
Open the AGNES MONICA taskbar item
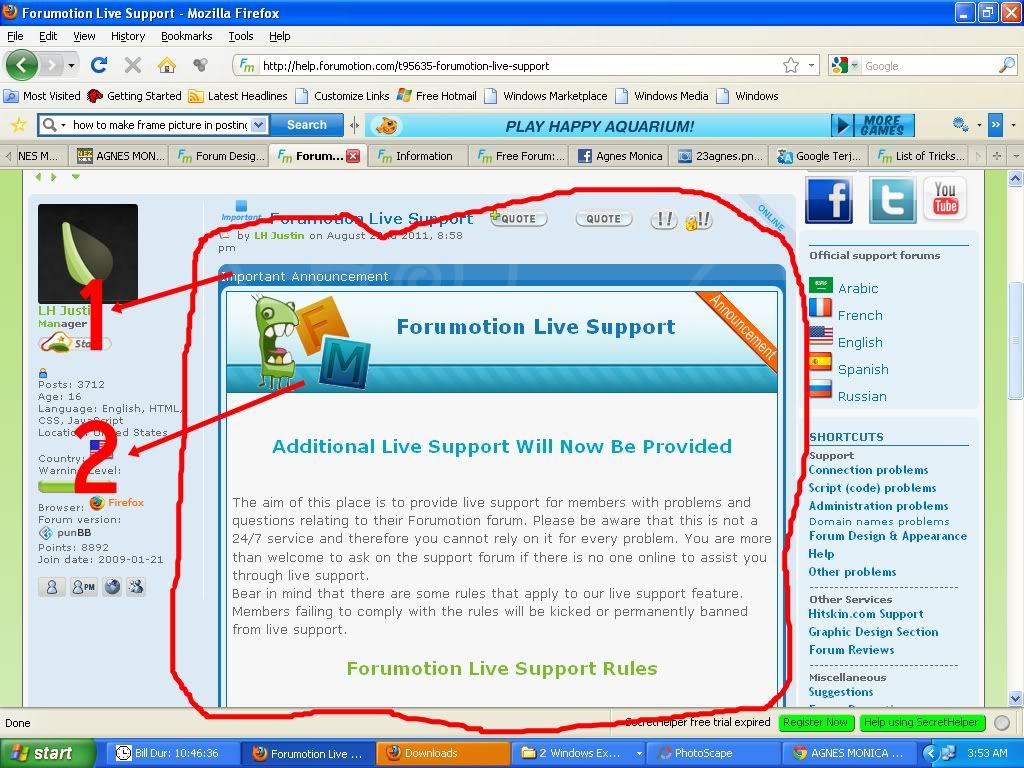tap(849, 753)
